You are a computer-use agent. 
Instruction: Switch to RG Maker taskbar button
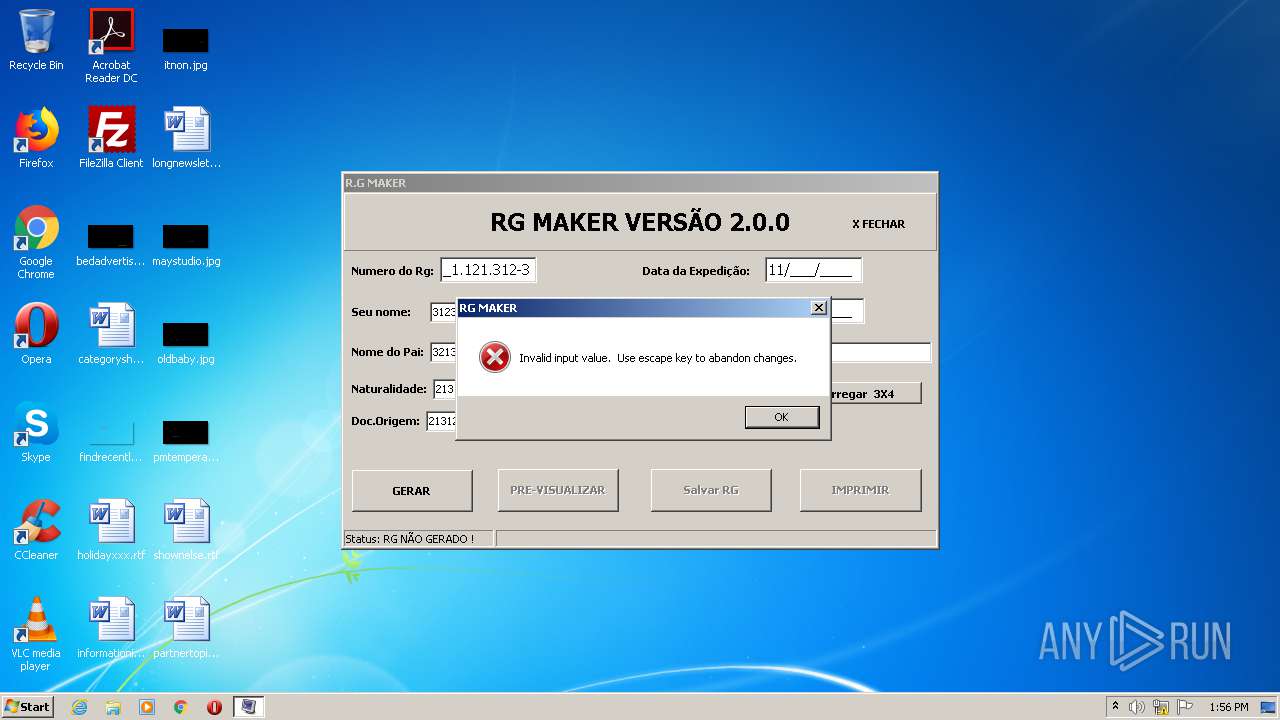pyautogui.click(x=249, y=707)
